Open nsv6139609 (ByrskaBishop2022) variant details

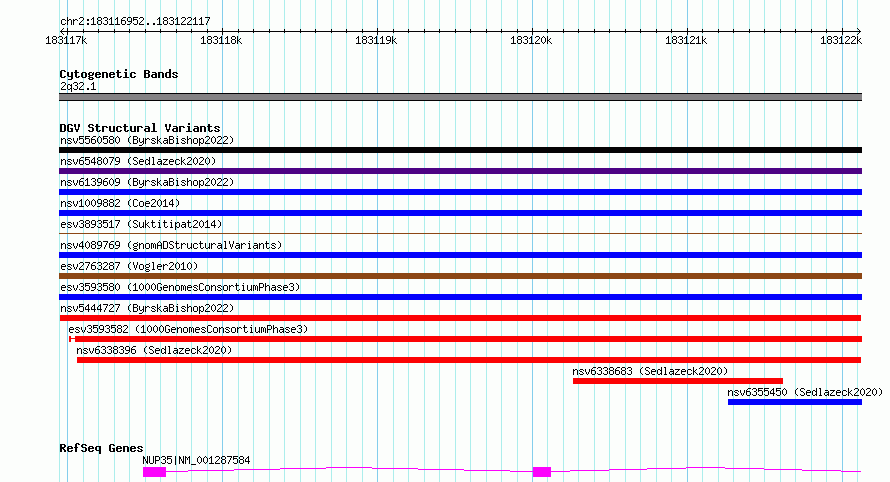(x=147, y=182)
